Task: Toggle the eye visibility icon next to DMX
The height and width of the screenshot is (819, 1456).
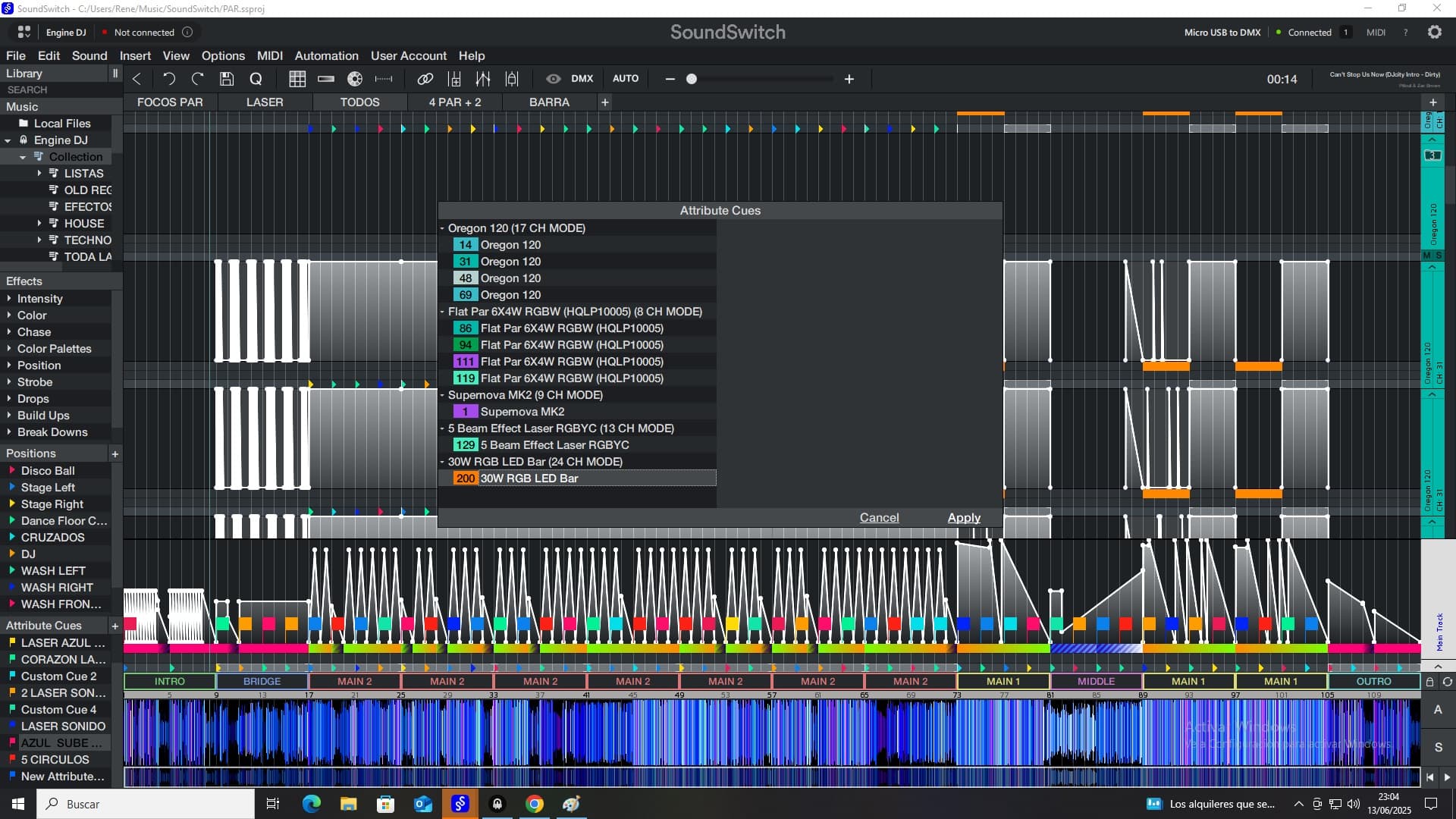Action: [x=554, y=79]
